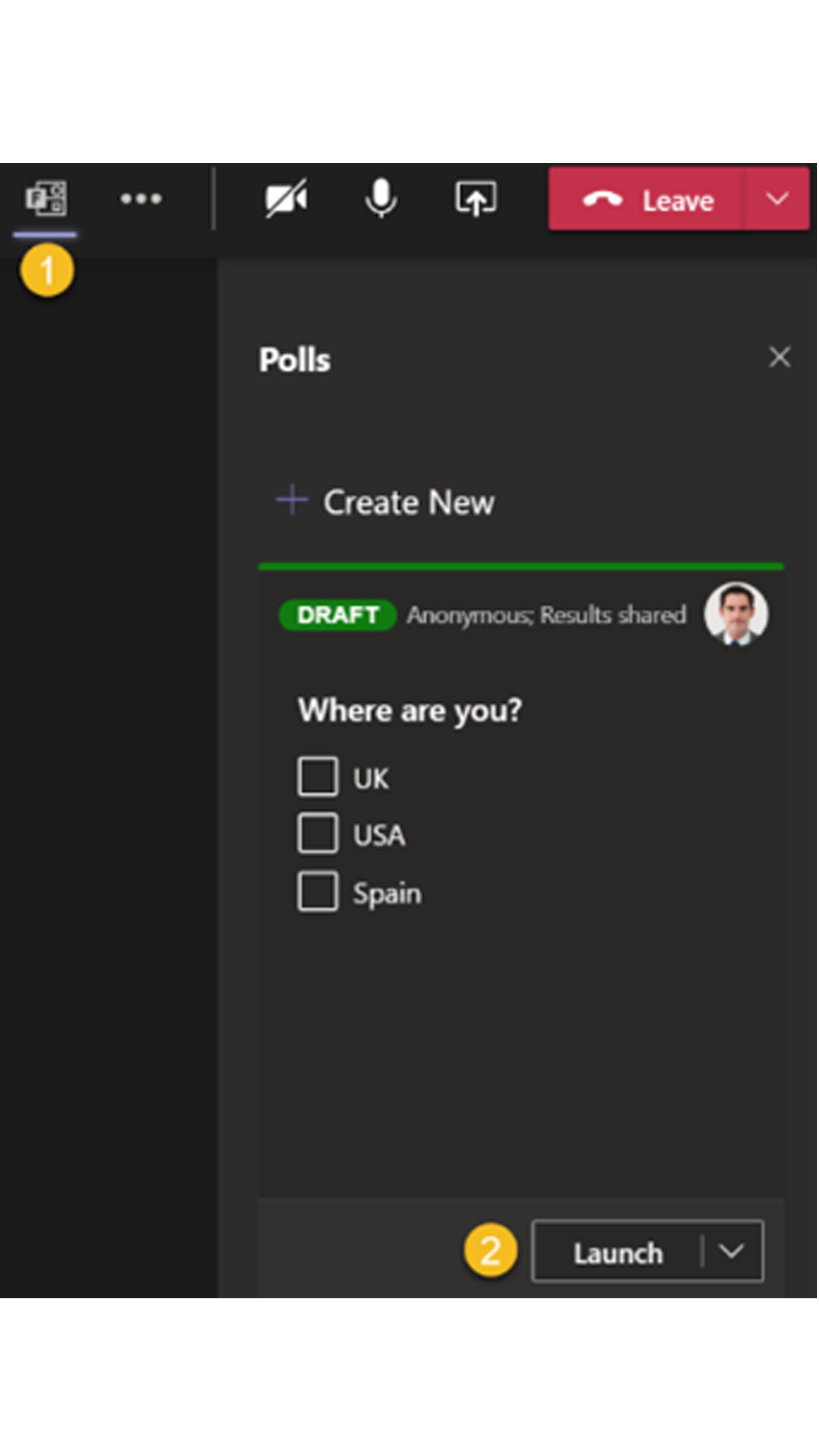Click the green DRAFT status badge
This screenshot has height=1456, width=819.
pyautogui.click(x=337, y=615)
